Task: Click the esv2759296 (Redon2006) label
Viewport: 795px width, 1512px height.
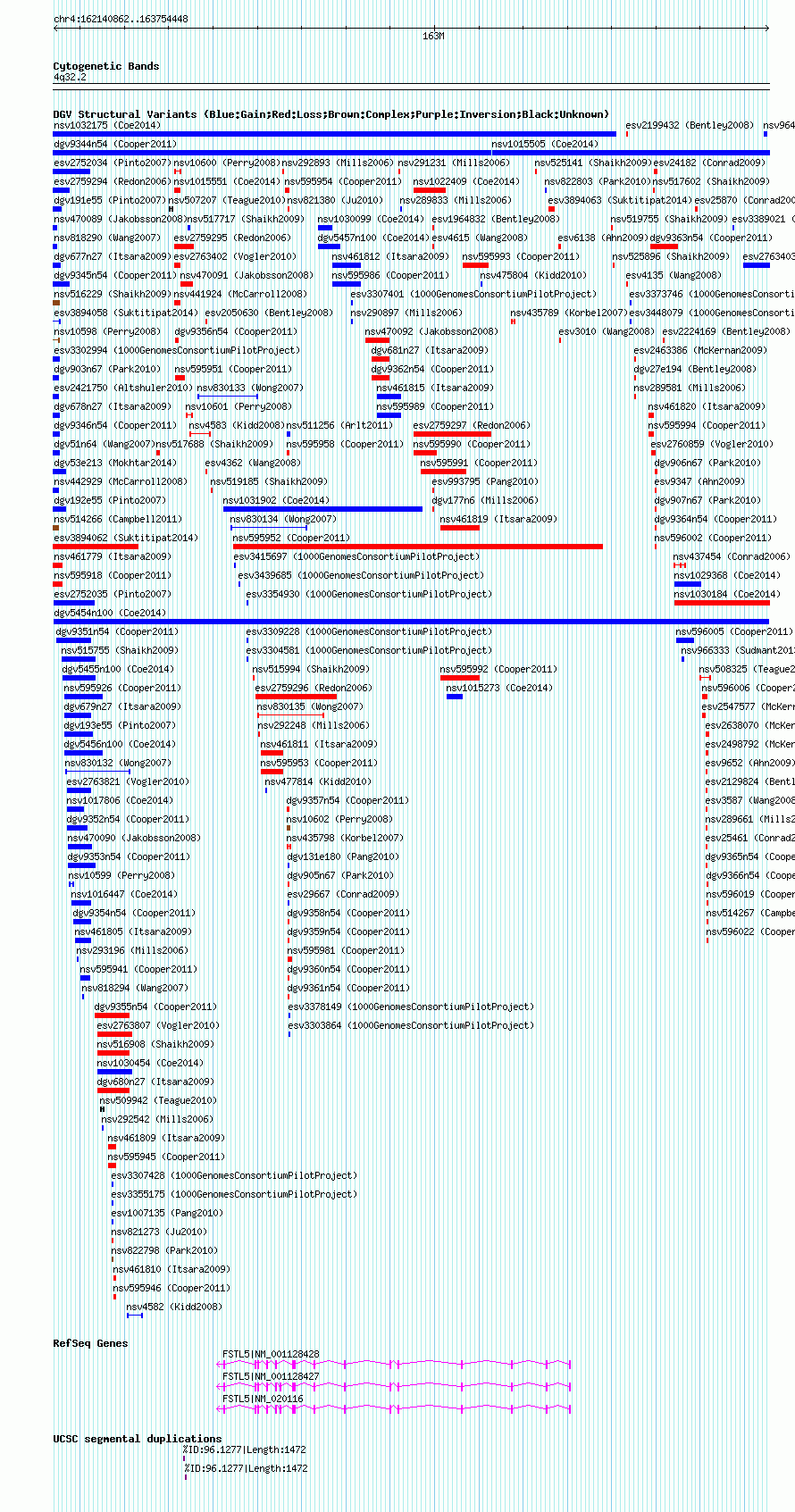Action: (314, 688)
